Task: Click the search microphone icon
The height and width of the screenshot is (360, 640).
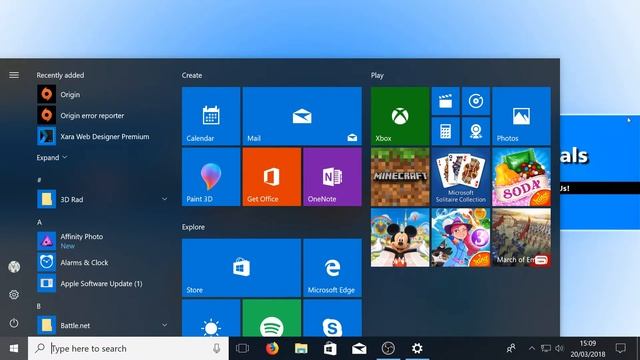Action: (216, 349)
